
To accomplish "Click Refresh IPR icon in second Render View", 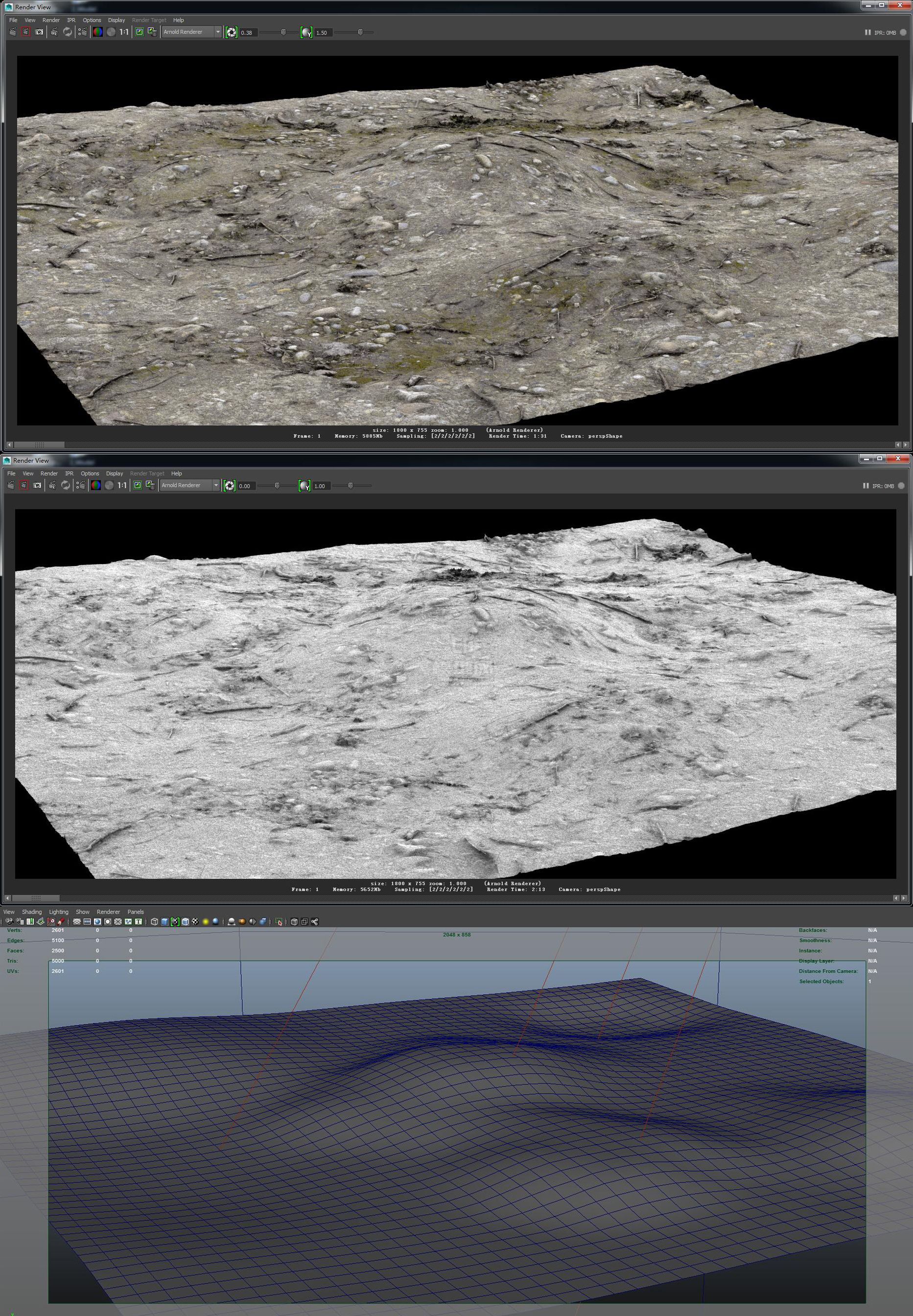I will pyautogui.click(x=66, y=486).
